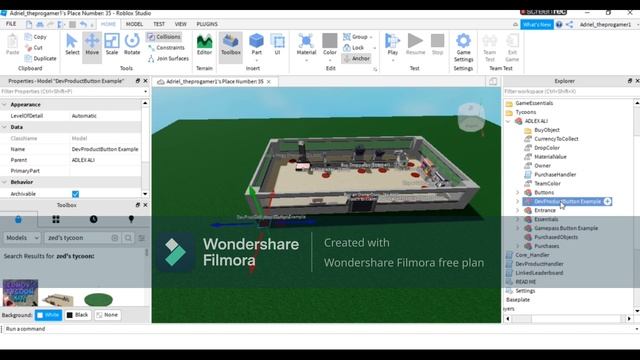Open the Toolbox inventory tab

tap(56, 220)
